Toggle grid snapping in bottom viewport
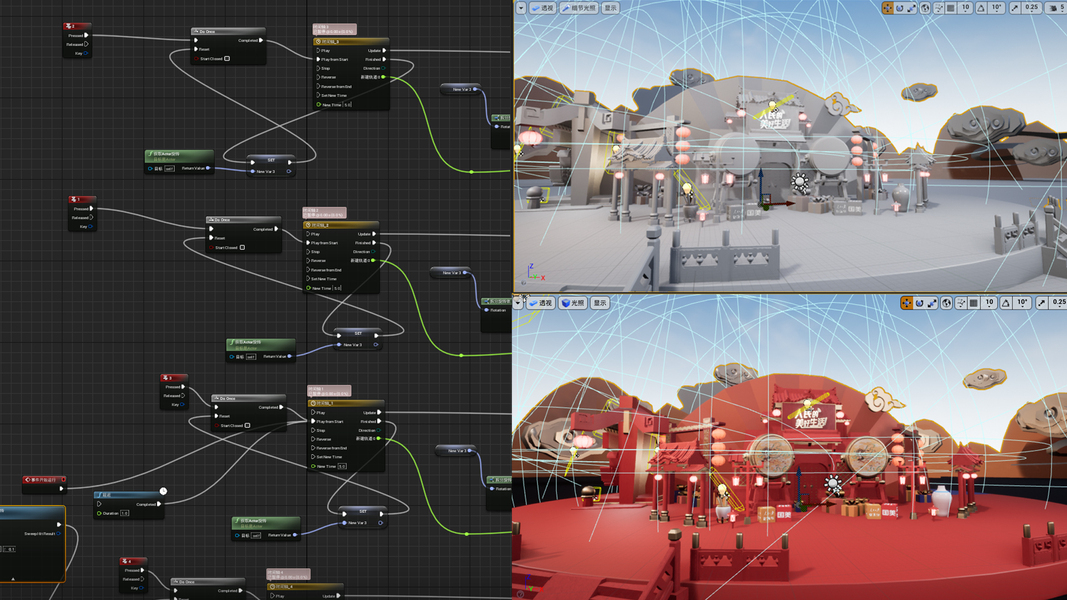 (x=974, y=303)
